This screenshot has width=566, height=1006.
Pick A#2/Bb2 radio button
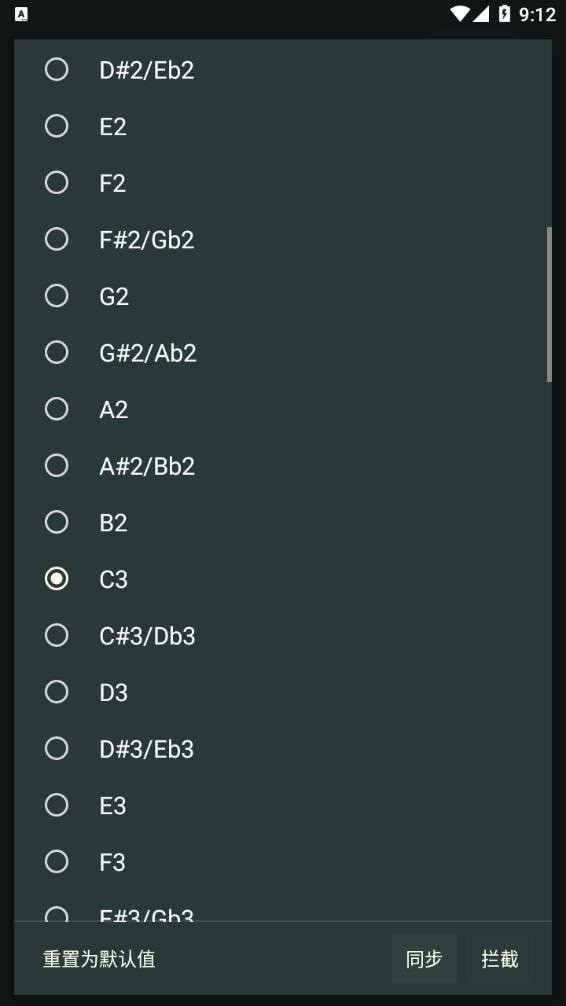[x=282, y=465]
